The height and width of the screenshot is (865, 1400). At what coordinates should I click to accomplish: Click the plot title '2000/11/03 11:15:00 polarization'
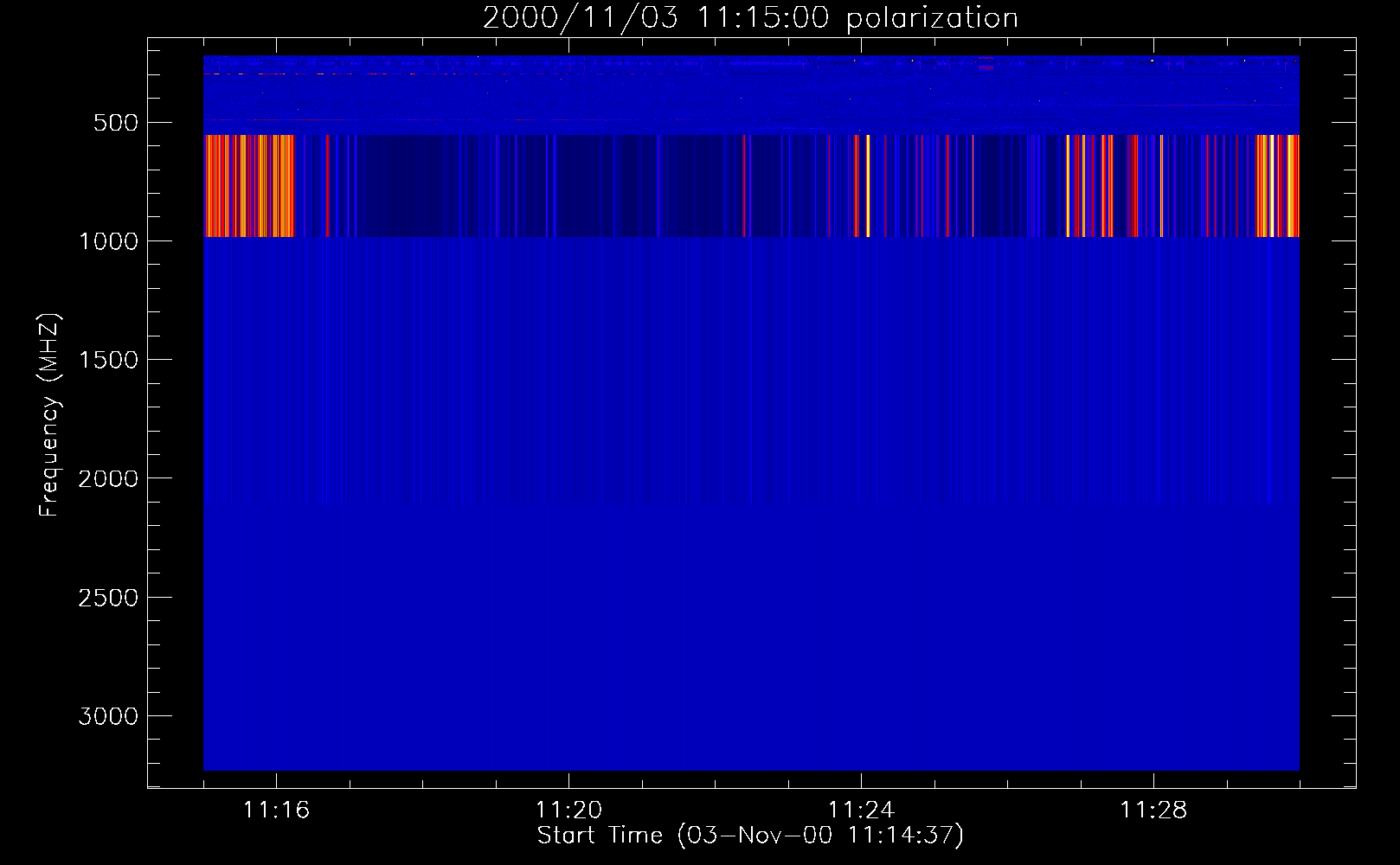coord(750,18)
